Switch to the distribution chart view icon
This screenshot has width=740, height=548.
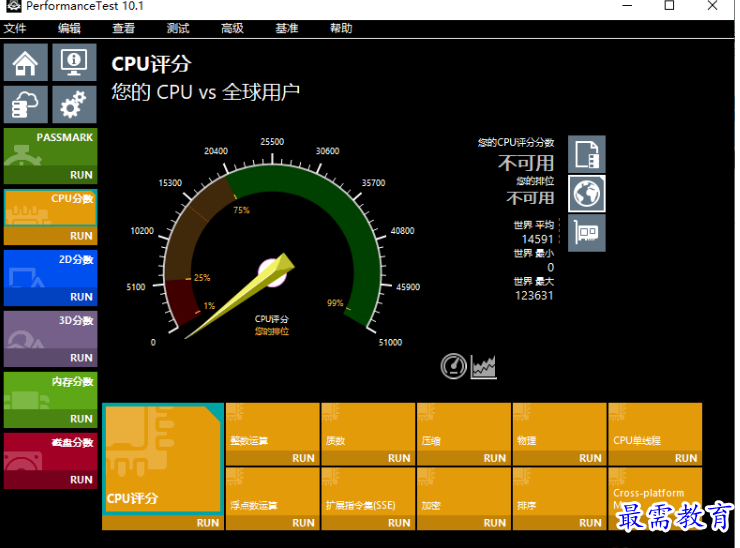click(x=484, y=367)
